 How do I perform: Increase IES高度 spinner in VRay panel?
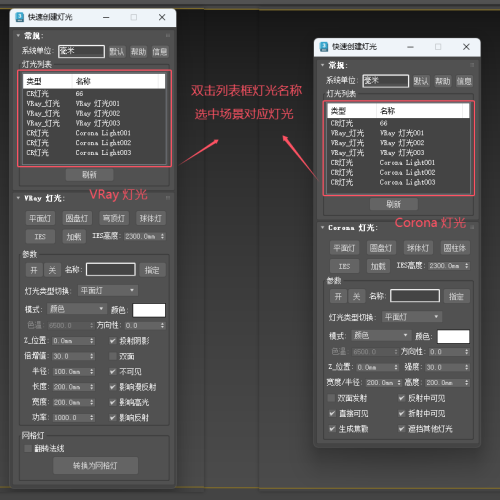click(x=163, y=234)
